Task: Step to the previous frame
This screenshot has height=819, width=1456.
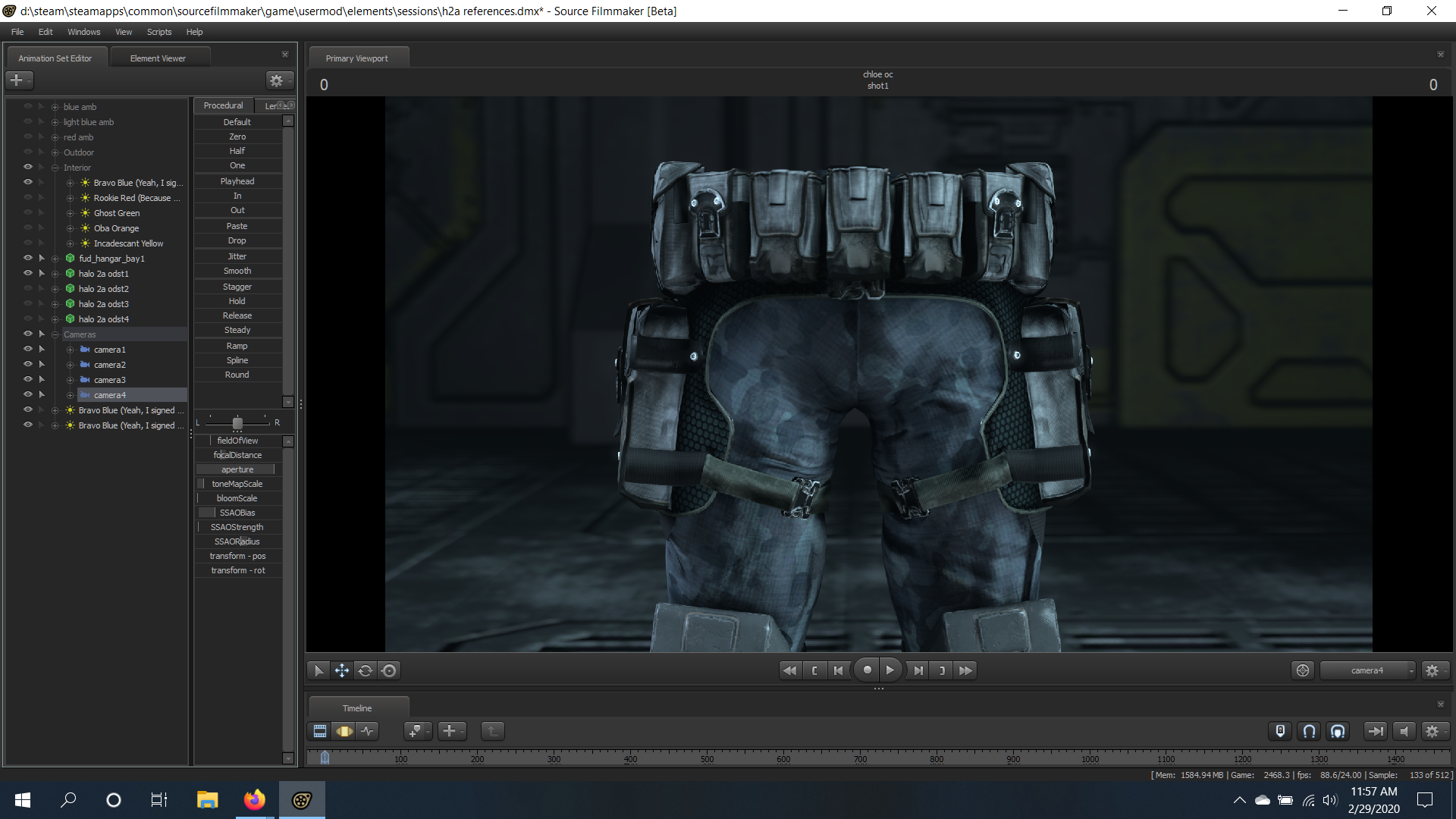Action: point(839,670)
